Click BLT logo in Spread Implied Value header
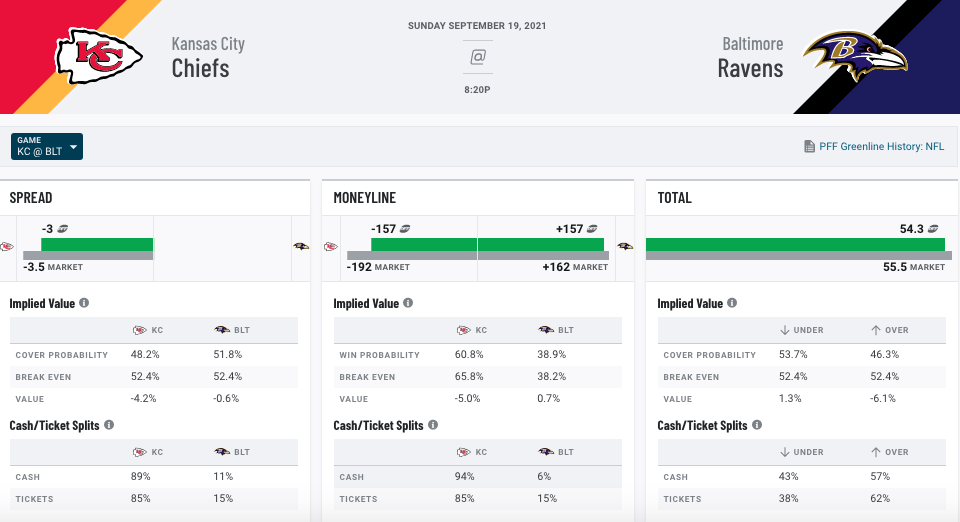Screen dimensions: 960x522 pos(222,330)
